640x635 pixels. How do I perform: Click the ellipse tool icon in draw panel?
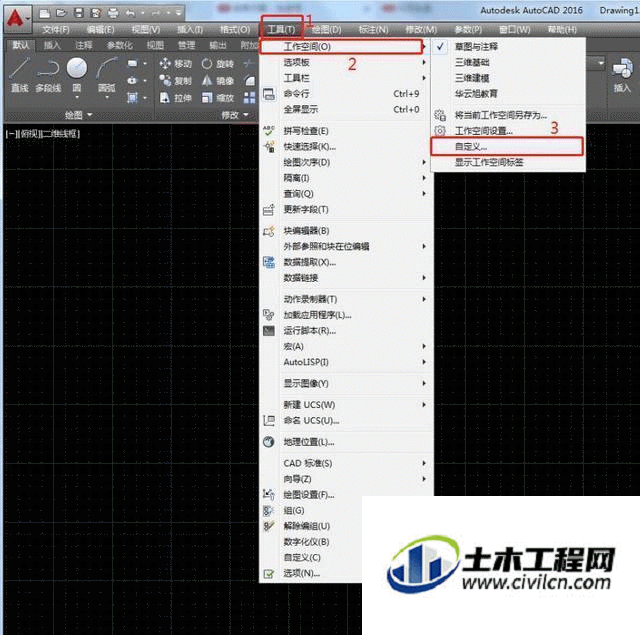click(x=132, y=80)
